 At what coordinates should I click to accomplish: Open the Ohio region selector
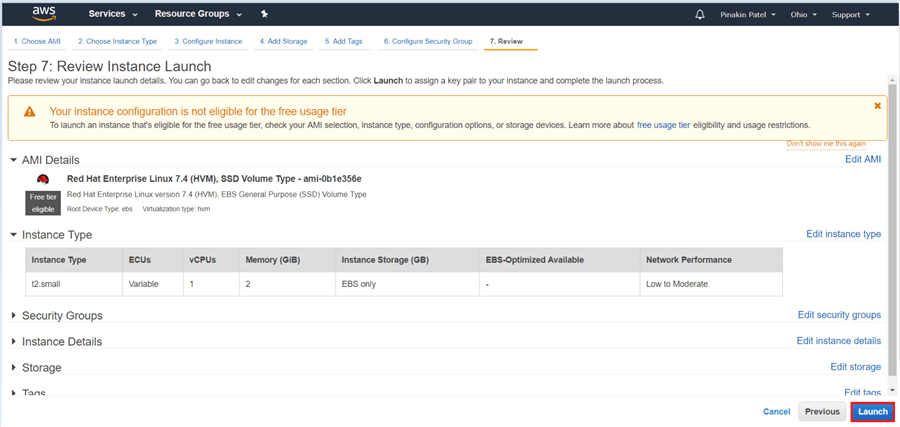tap(803, 14)
